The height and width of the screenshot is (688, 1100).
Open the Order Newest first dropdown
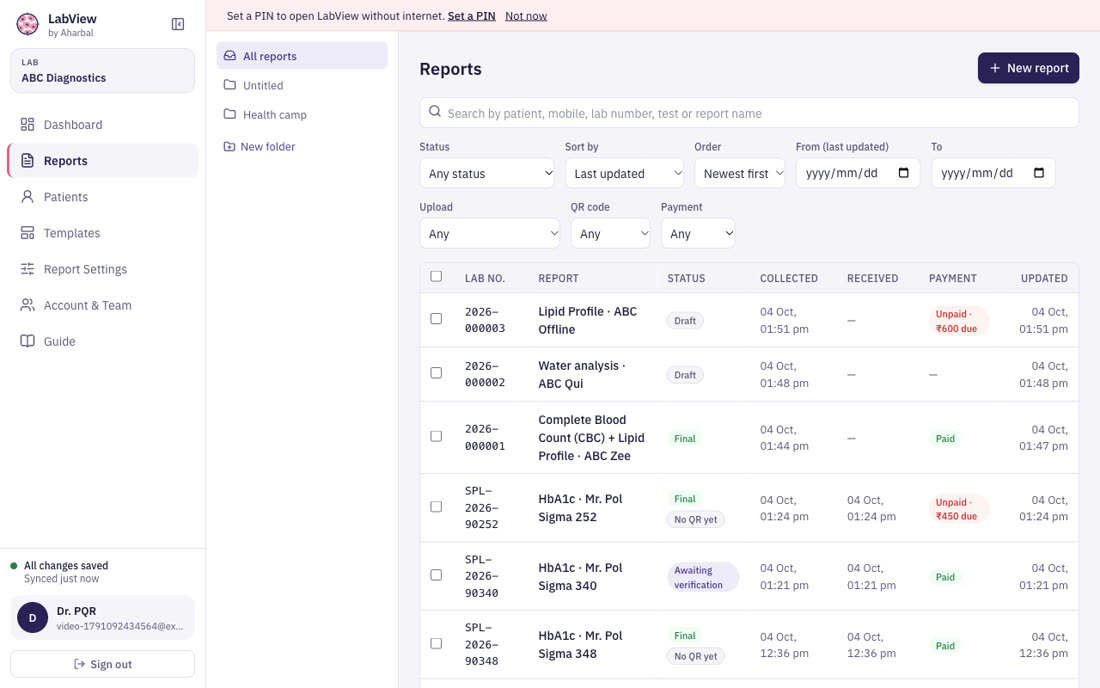tap(739, 173)
